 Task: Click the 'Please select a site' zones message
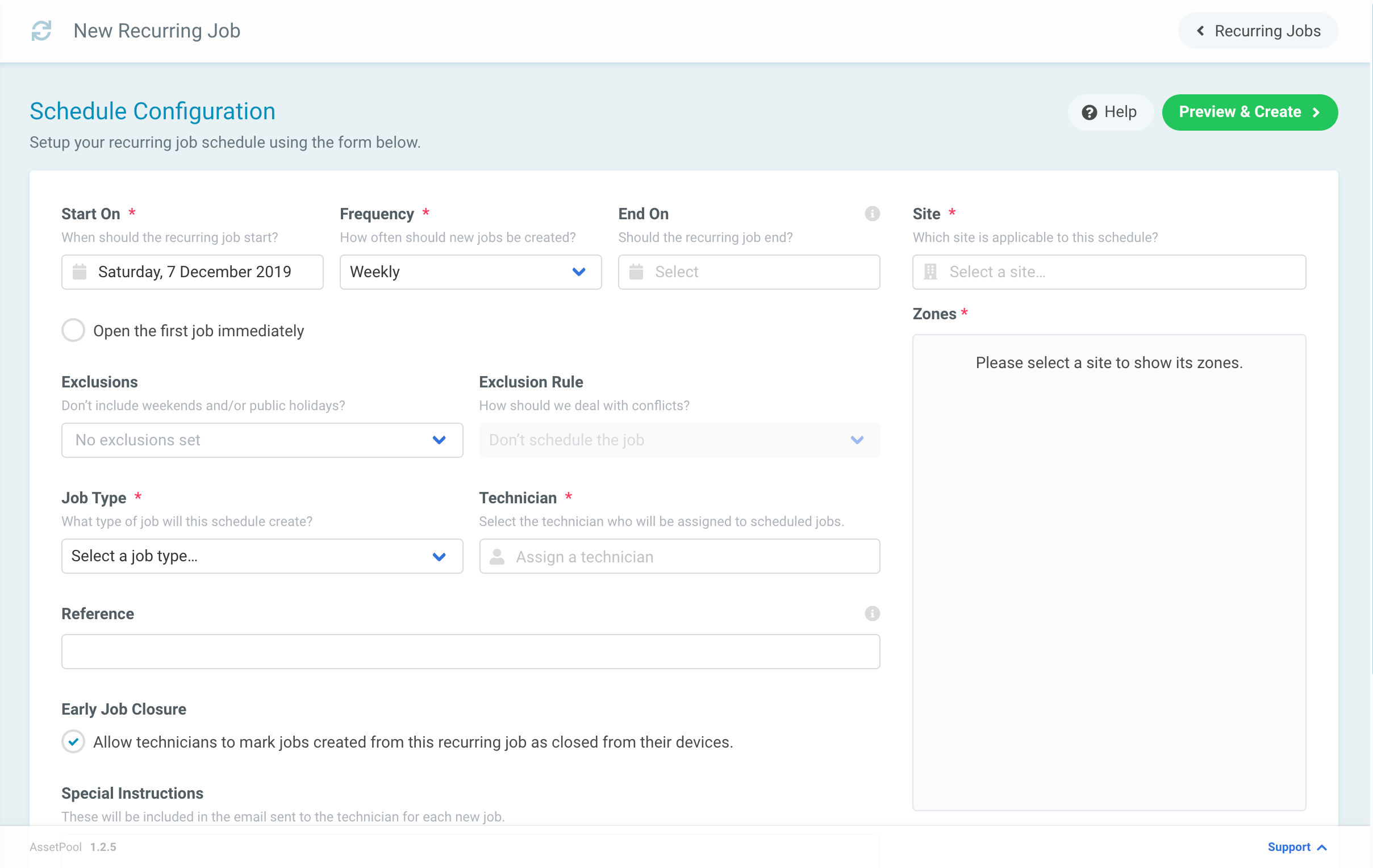point(1109,363)
